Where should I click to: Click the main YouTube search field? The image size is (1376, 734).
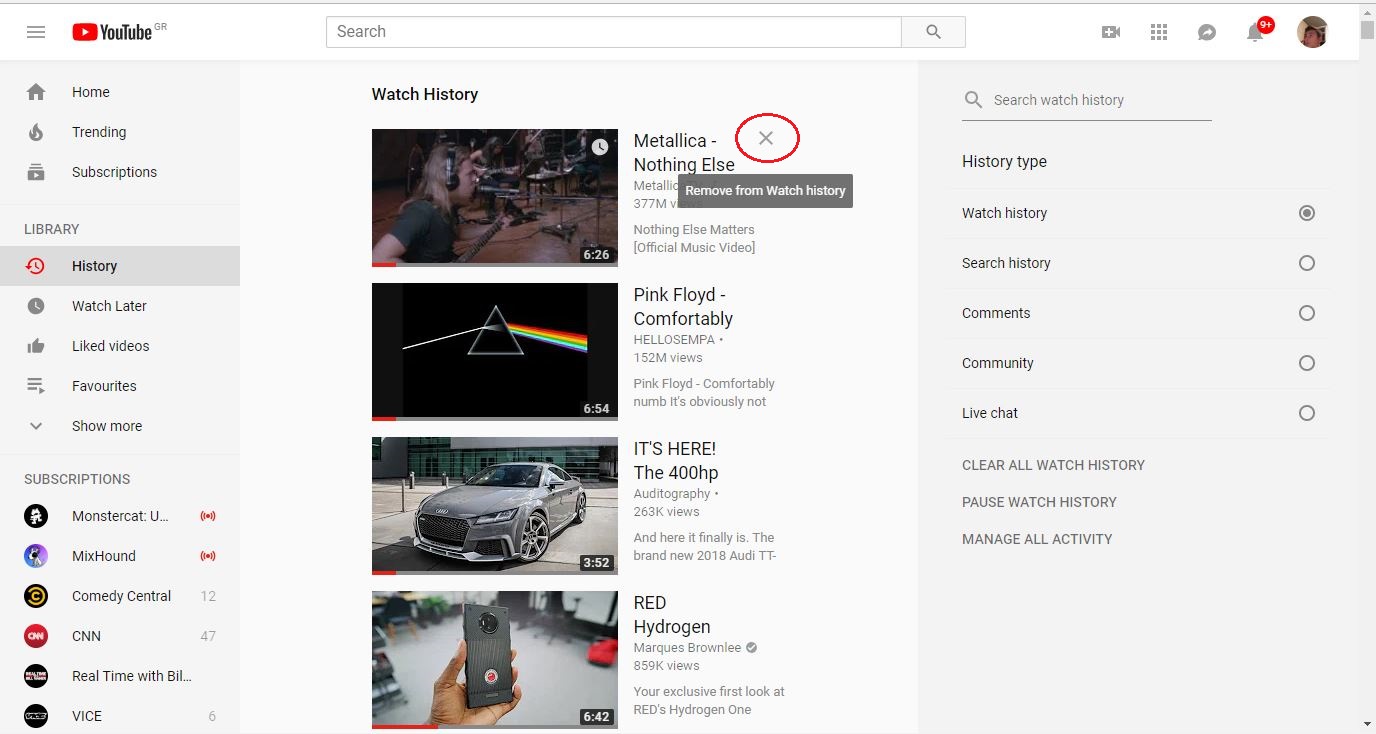[614, 32]
